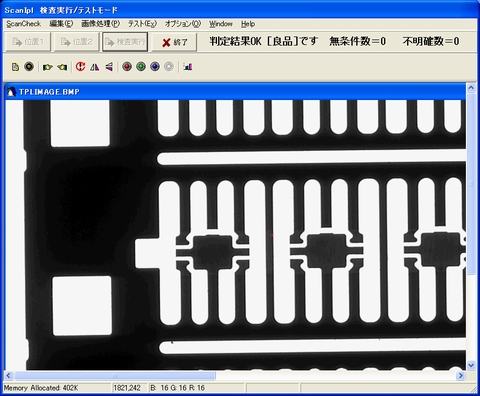Screen dimensions: 480x396
Task: Click the vertical scrollbar down arrow
Action: pos(471,365)
